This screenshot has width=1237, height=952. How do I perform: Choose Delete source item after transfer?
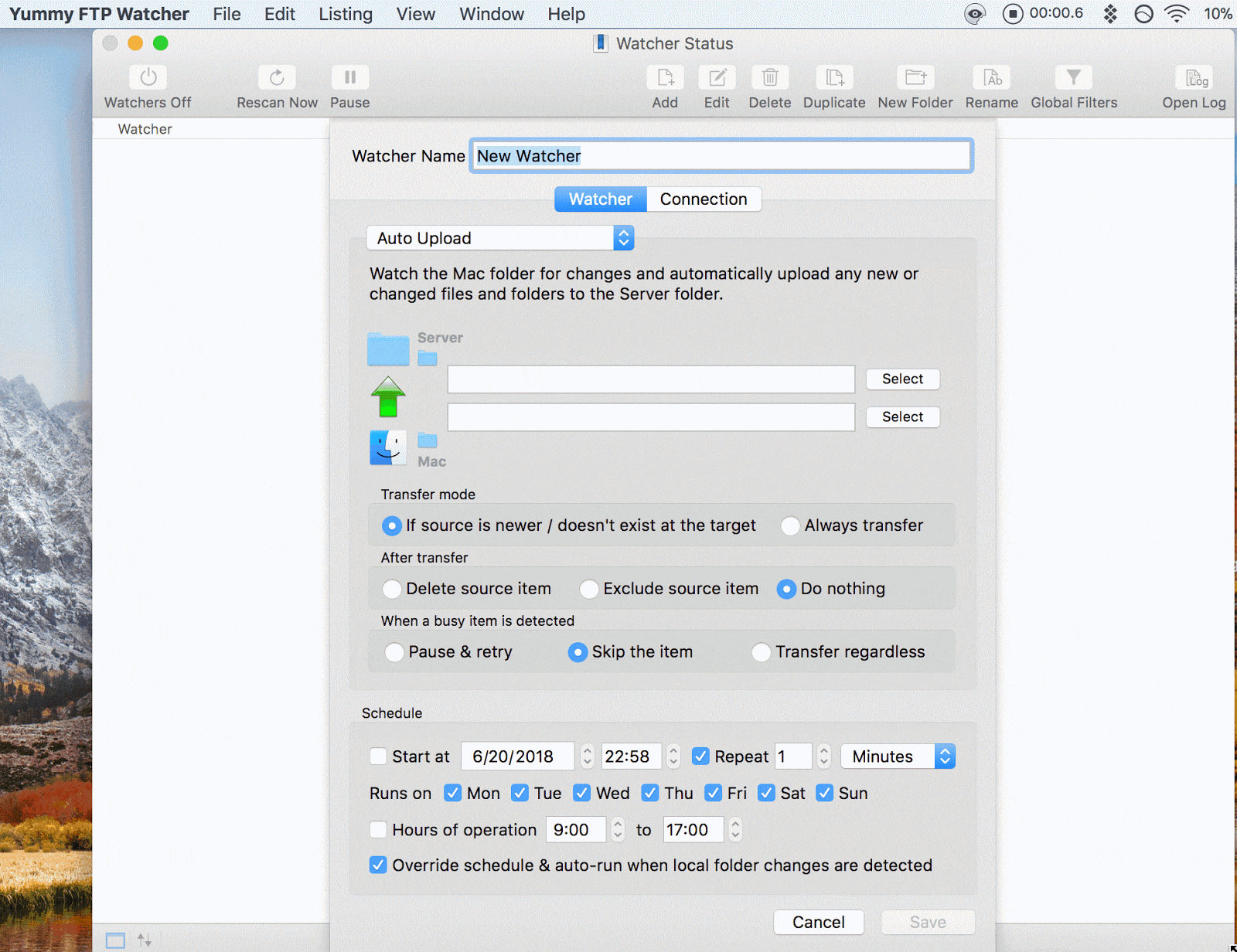(x=392, y=589)
